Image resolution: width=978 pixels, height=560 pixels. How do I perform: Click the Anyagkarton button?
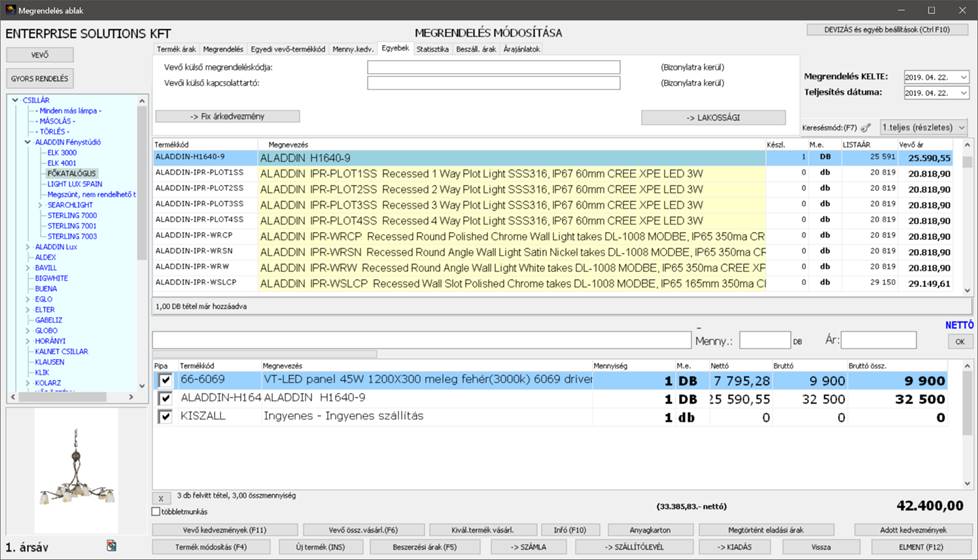(650, 530)
